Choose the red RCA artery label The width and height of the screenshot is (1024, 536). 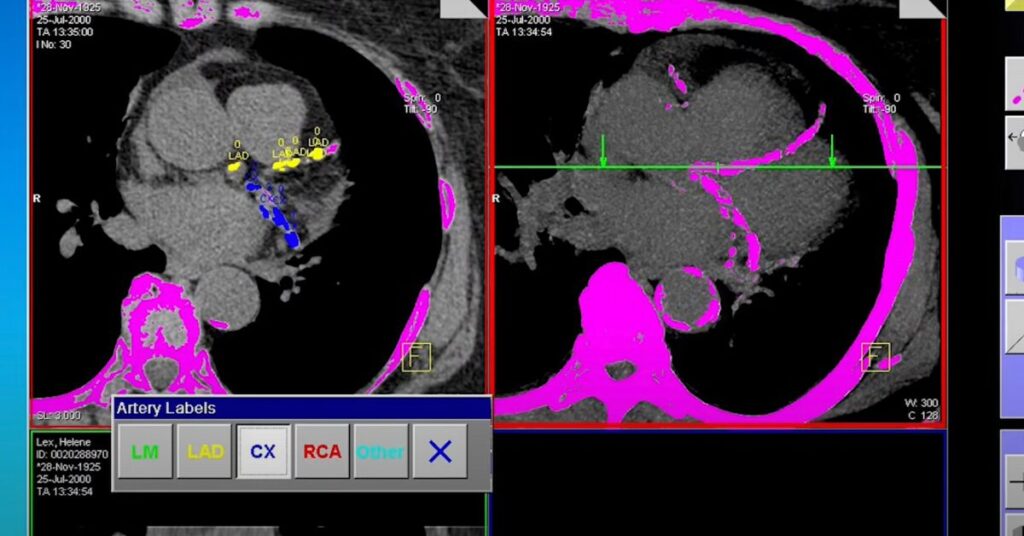322,452
